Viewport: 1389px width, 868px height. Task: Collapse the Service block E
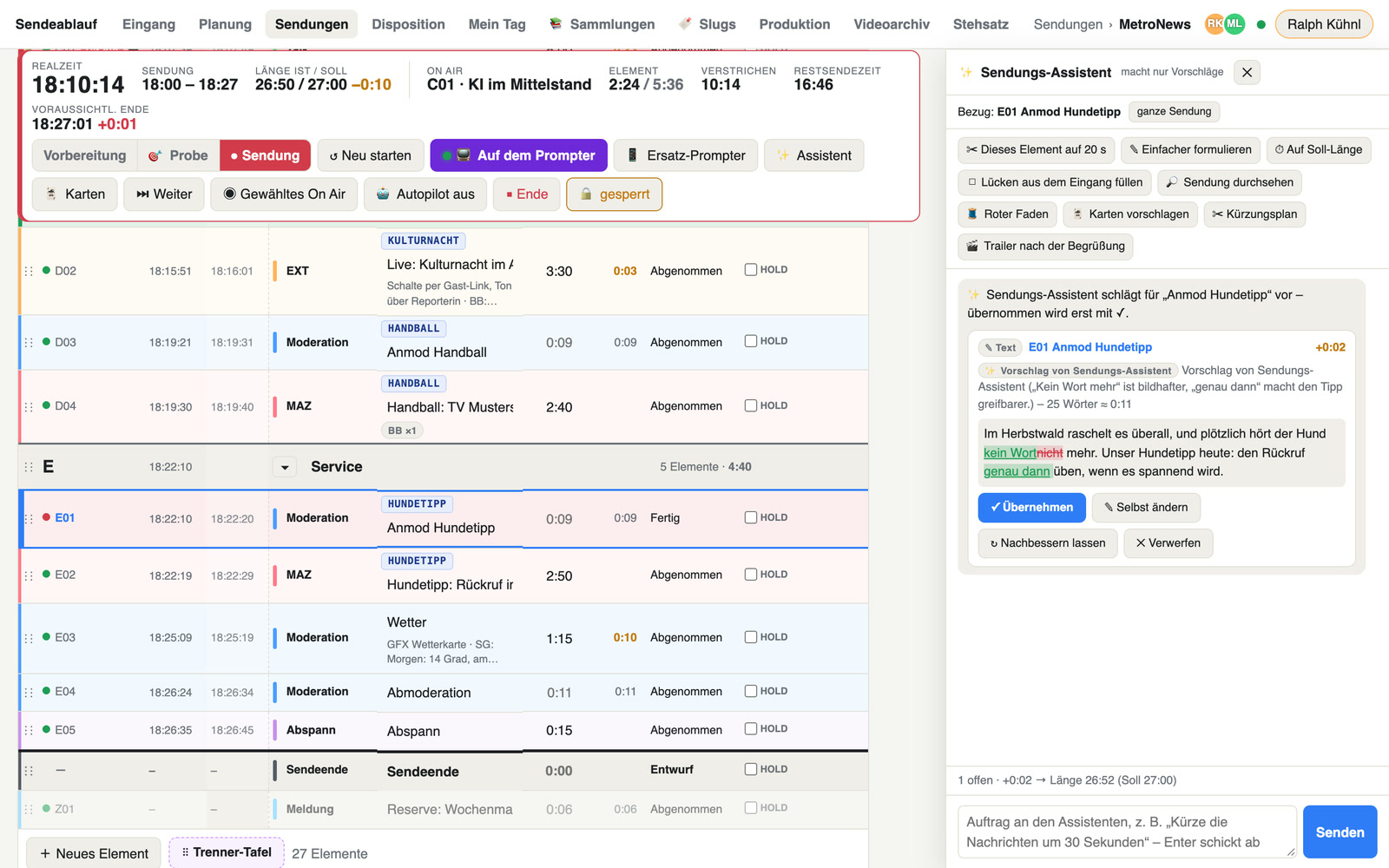click(x=285, y=467)
